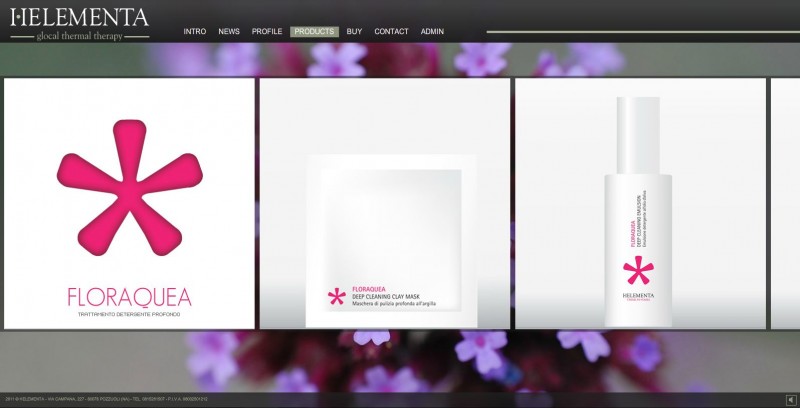
Task: Click the partially visible next product card
Action: [785, 203]
